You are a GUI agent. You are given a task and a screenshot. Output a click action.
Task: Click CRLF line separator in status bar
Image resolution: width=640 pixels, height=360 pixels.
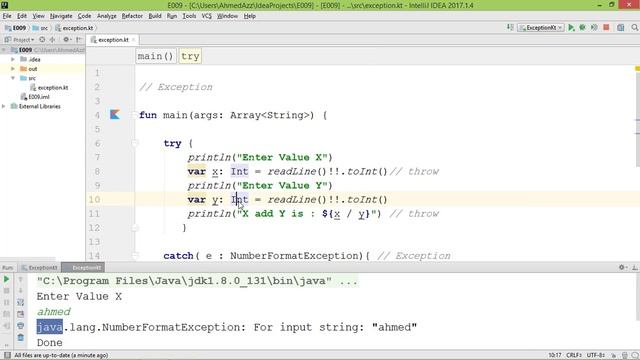[574, 355]
